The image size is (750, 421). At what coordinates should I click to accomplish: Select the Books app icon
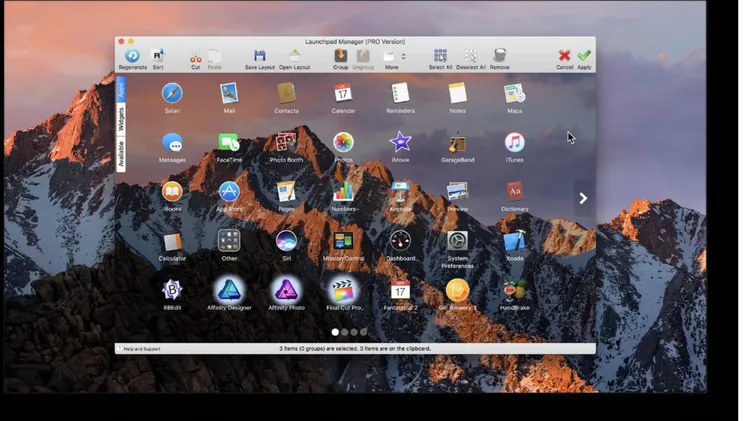pyautogui.click(x=172, y=191)
